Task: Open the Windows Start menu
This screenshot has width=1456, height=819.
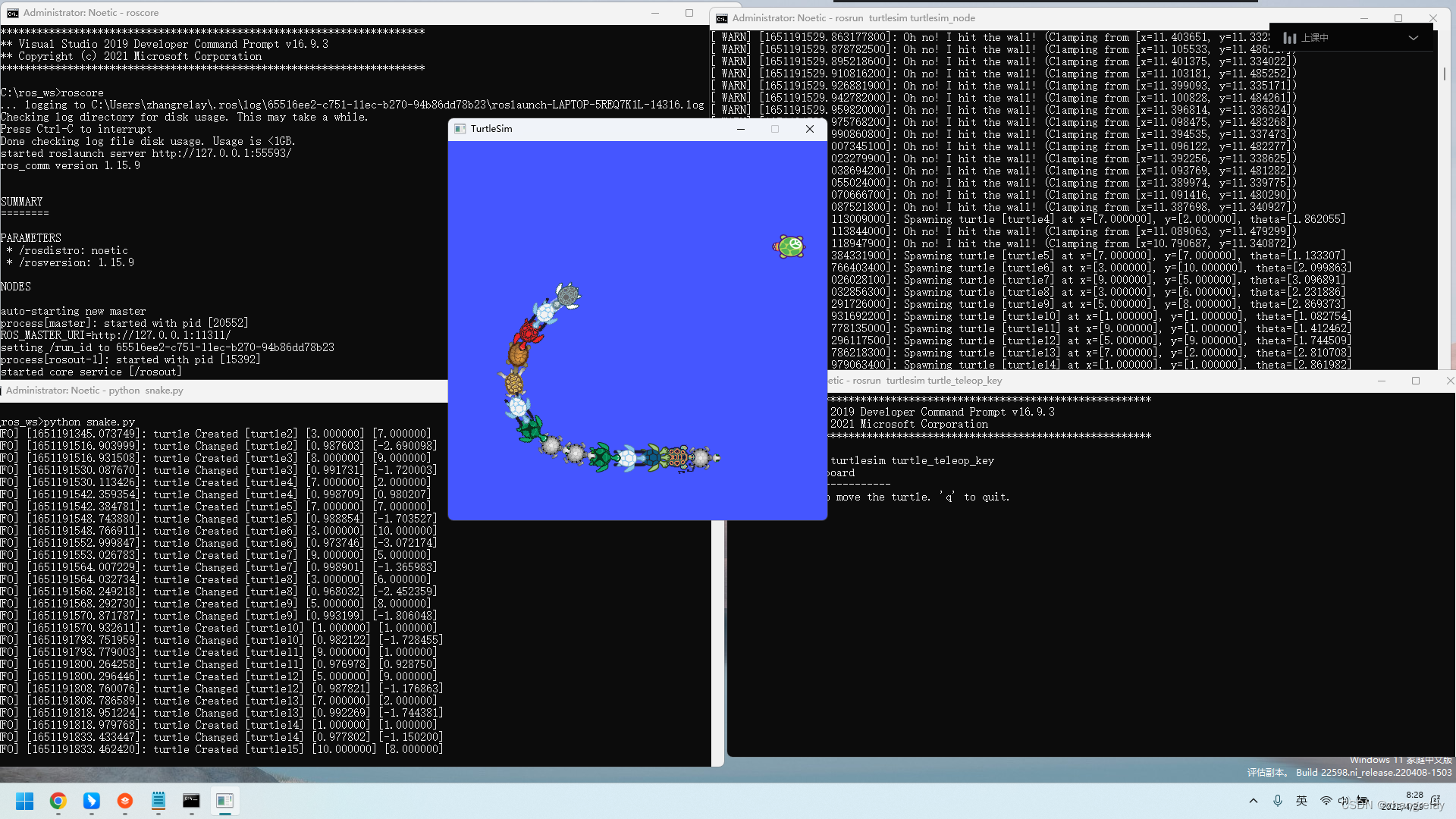Action: tap(24, 801)
